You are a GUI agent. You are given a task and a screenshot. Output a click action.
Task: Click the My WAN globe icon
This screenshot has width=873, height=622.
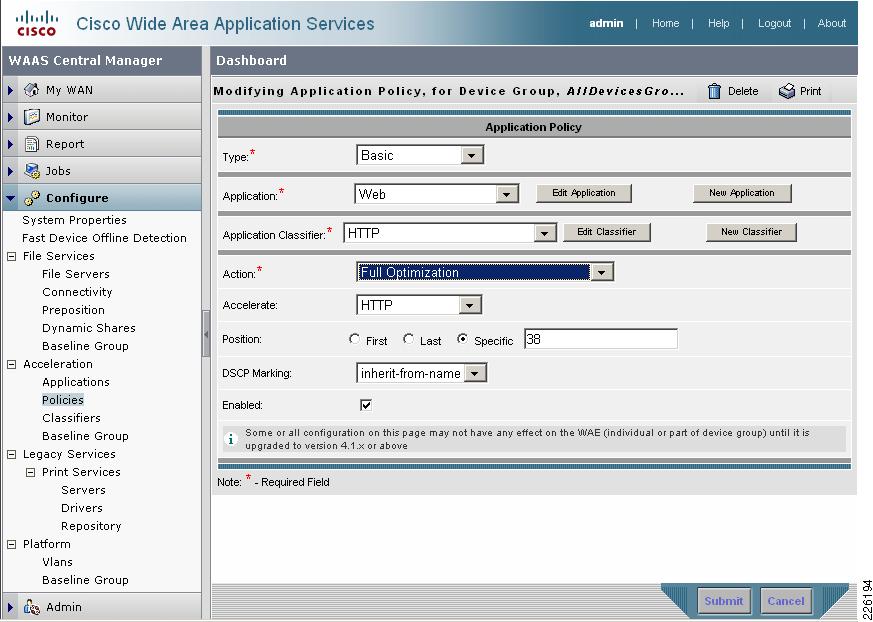click(x=32, y=90)
